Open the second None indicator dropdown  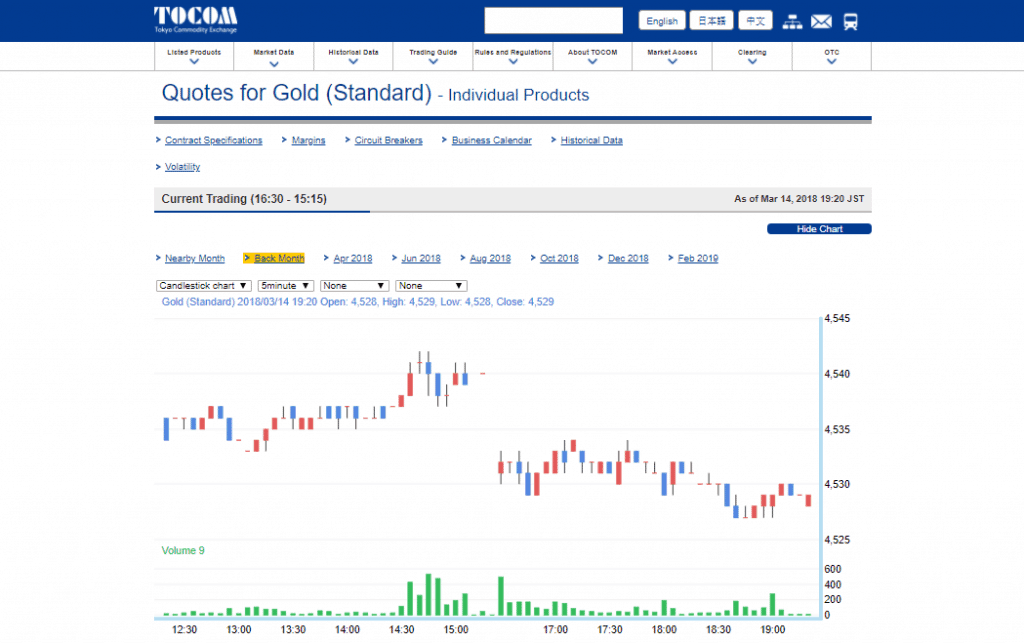(431, 286)
